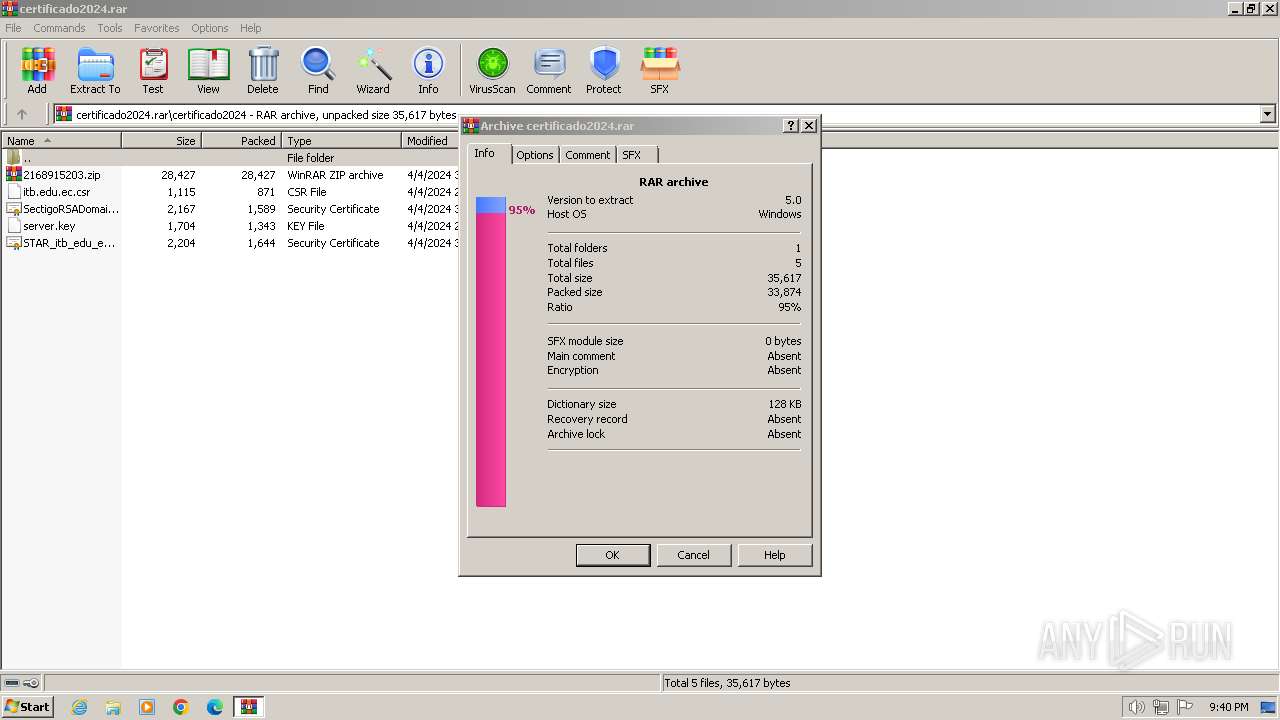
Task: Click 'WinRAR ZIP archive' type cell
Action: (335, 175)
